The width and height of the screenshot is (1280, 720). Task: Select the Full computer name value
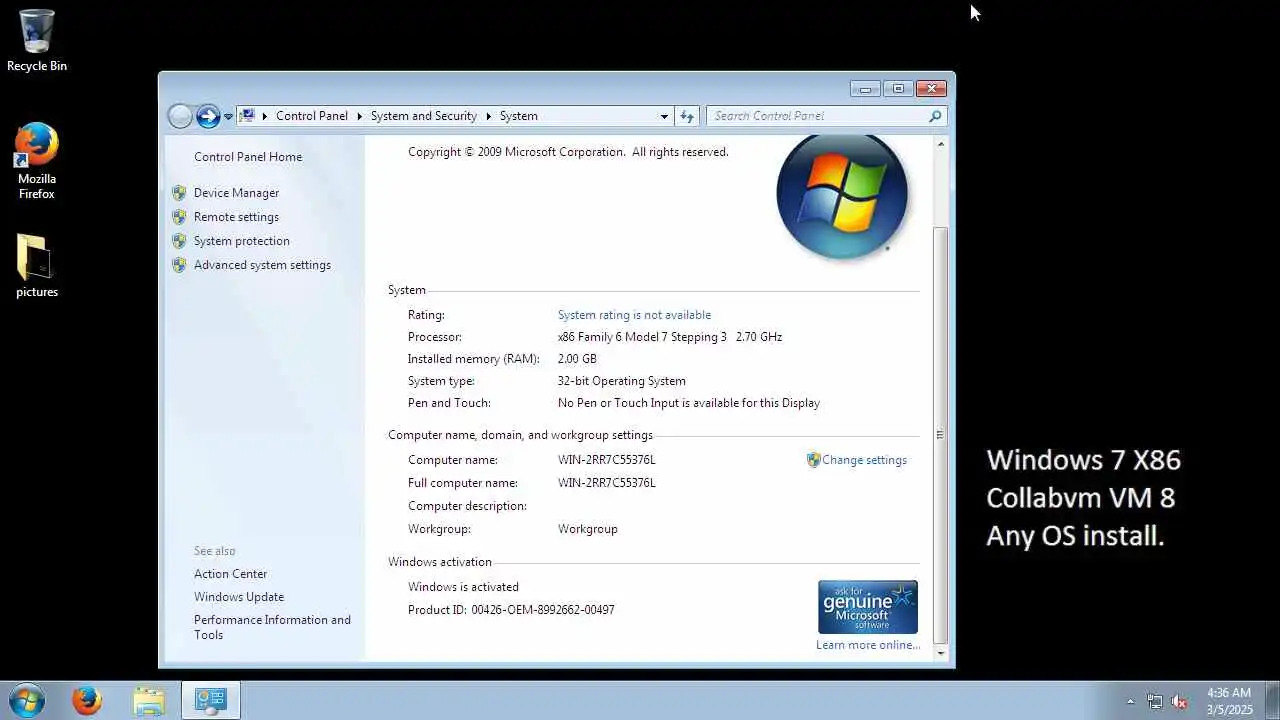(x=607, y=483)
